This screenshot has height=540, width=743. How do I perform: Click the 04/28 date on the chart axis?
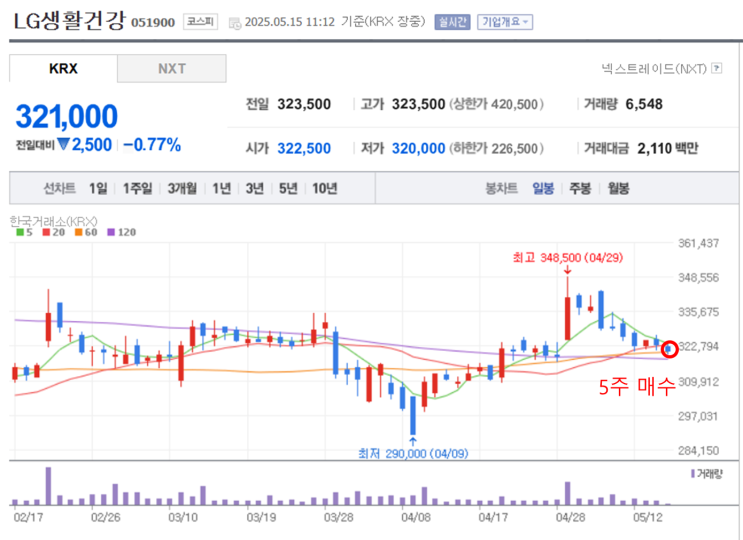coord(570,517)
